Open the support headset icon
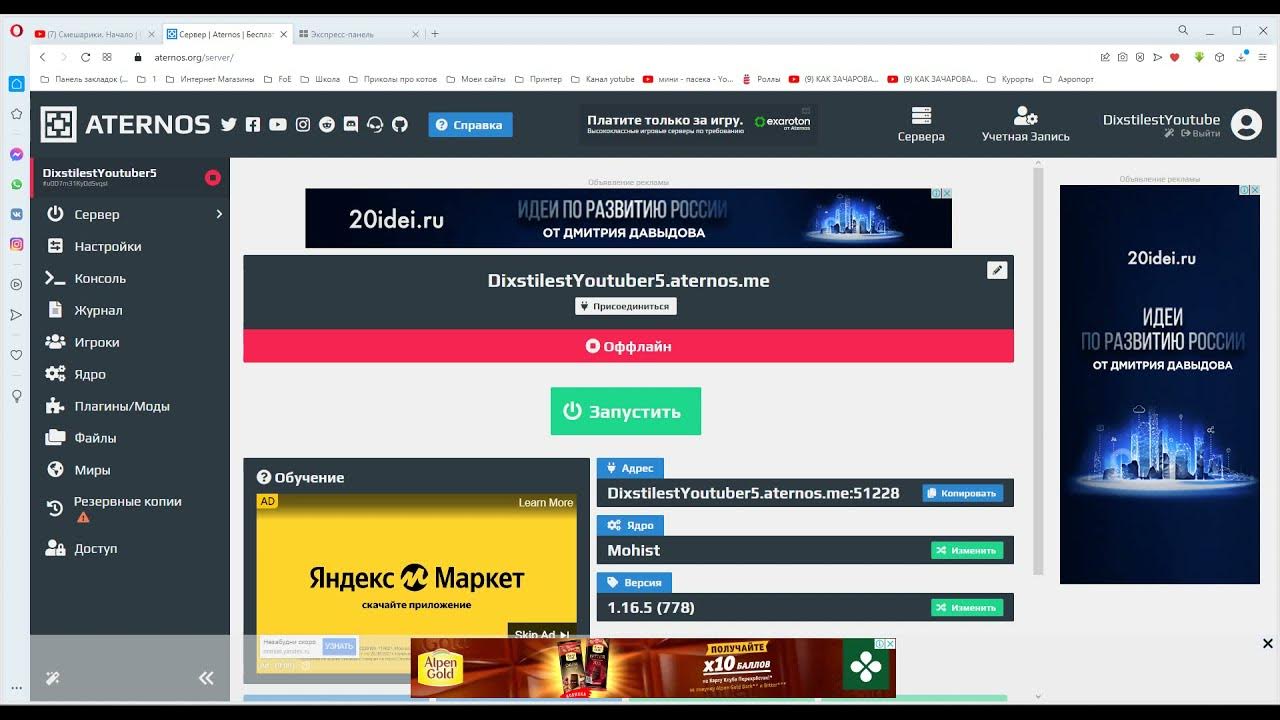1280x720 pixels. point(375,125)
